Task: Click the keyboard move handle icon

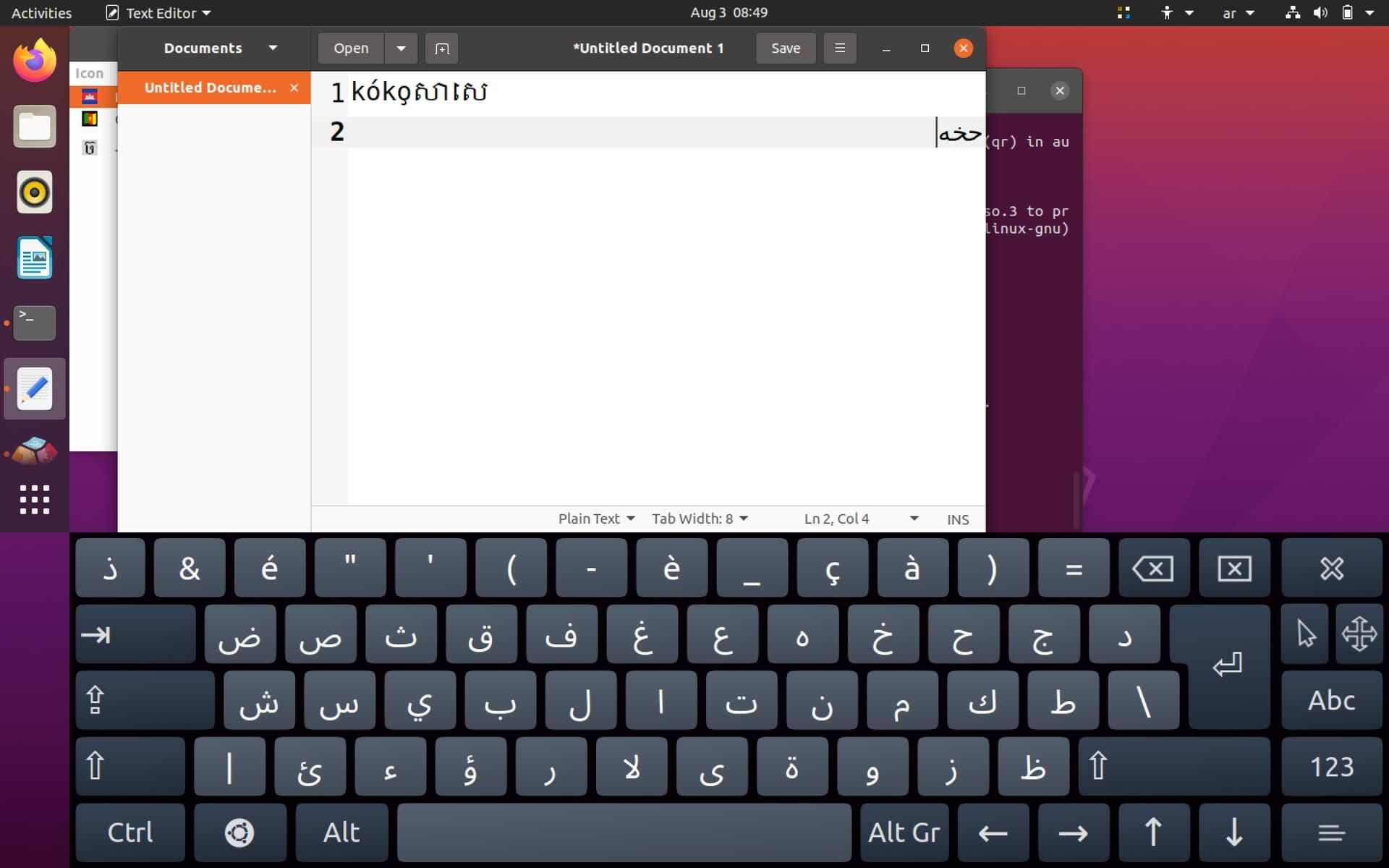Action: (x=1359, y=634)
